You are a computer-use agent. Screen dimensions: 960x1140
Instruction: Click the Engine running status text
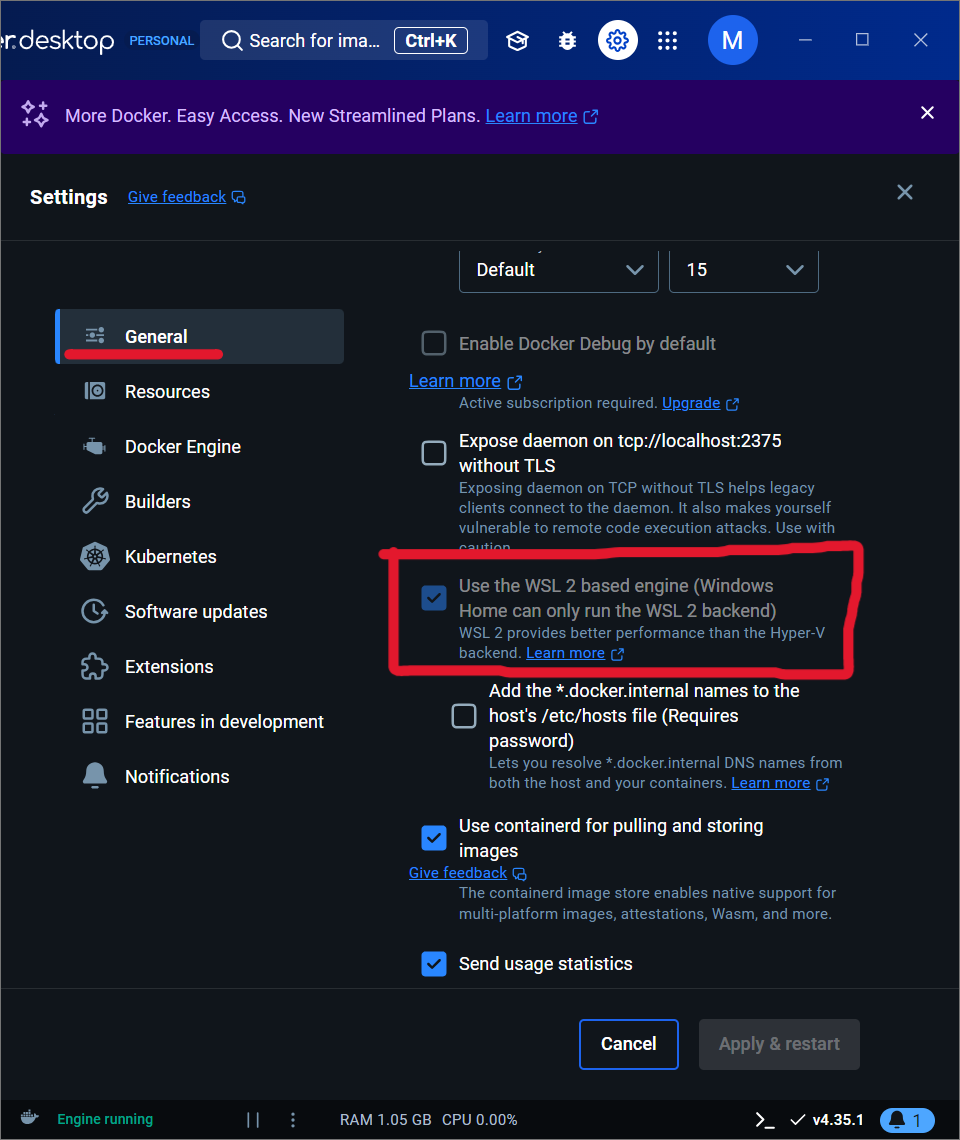click(x=105, y=1119)
